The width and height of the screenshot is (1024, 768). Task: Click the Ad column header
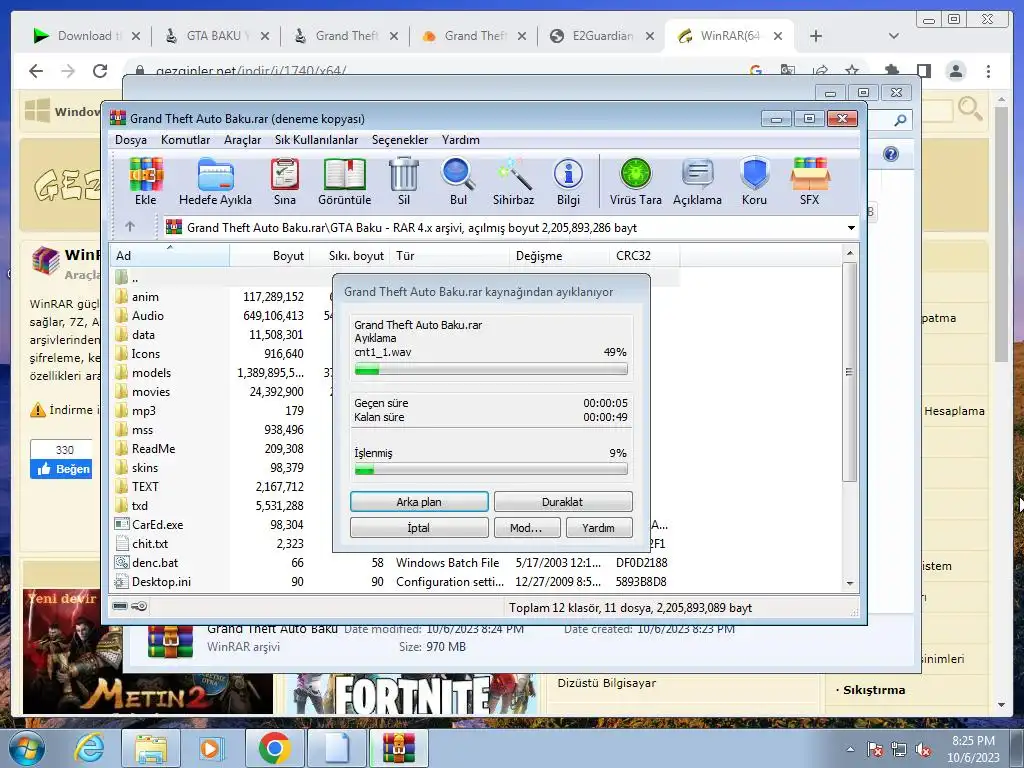[170, 255]
